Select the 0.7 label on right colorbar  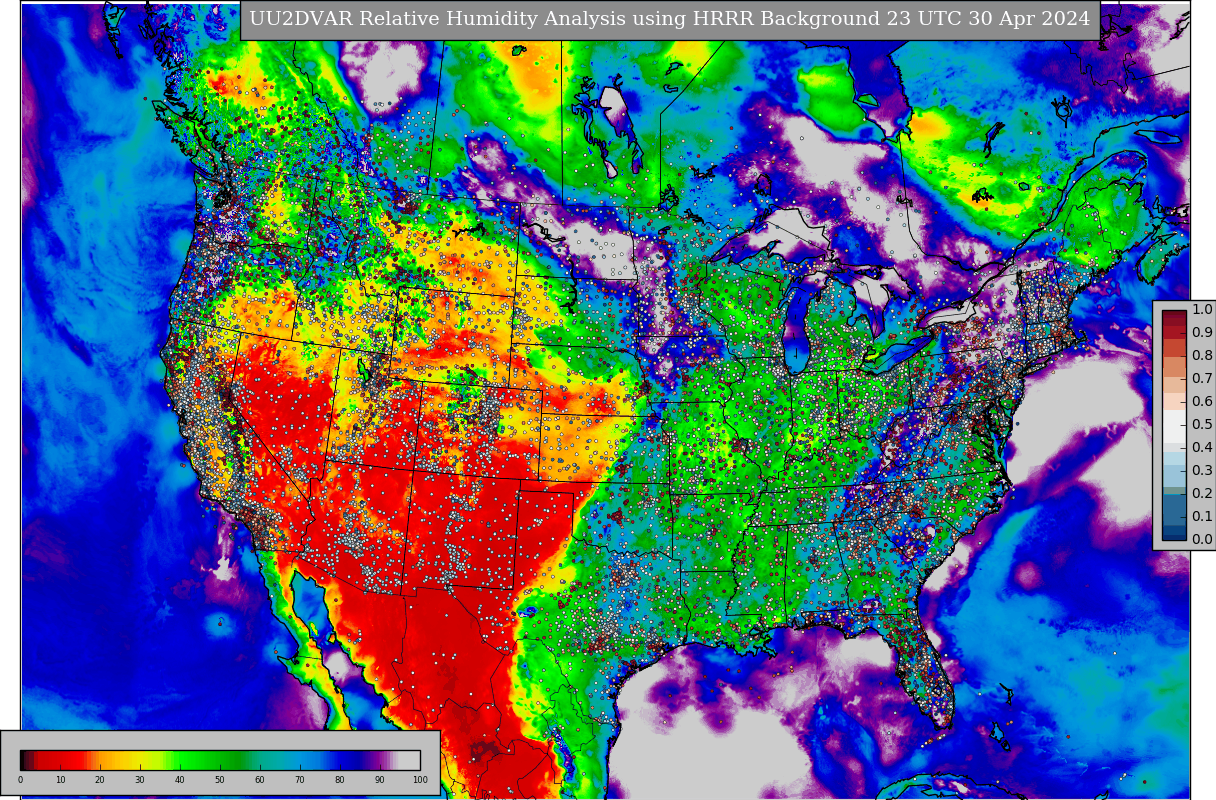(1202, 379)
